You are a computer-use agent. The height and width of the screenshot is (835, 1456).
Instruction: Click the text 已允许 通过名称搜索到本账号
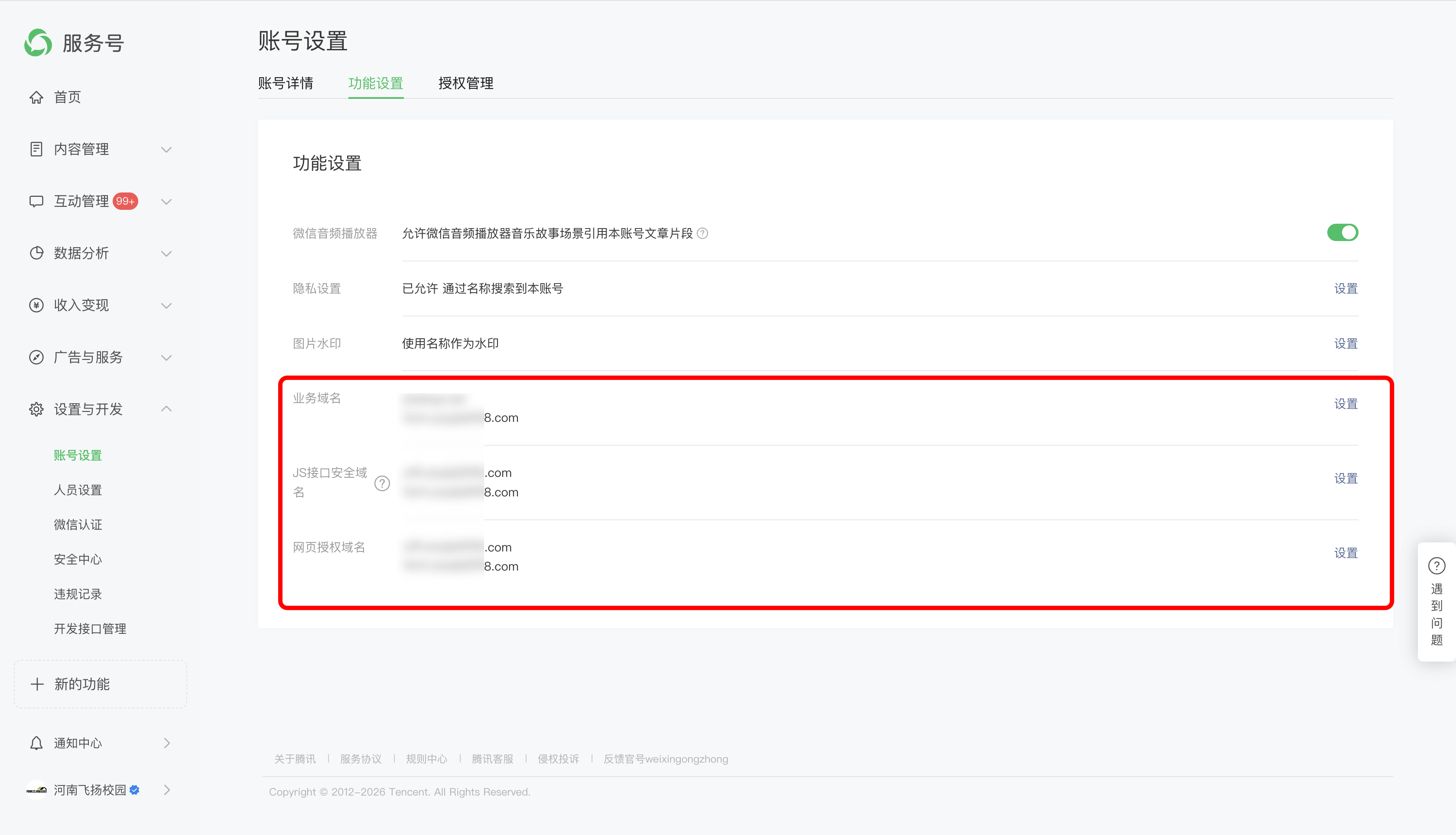tap(483, 288)
